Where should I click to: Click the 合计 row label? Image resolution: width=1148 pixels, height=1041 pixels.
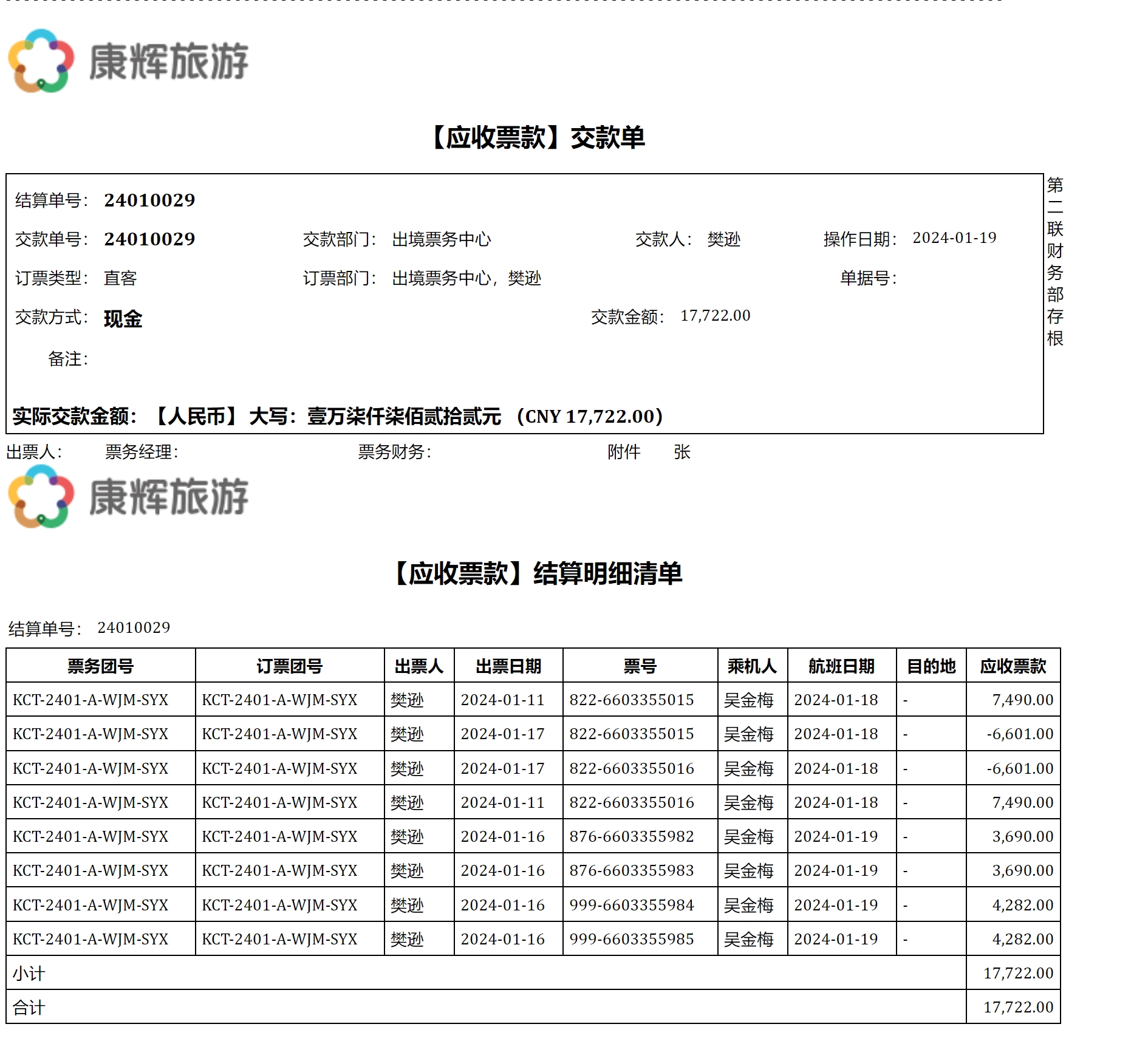pyautogui.click(x=29, y=1008)
